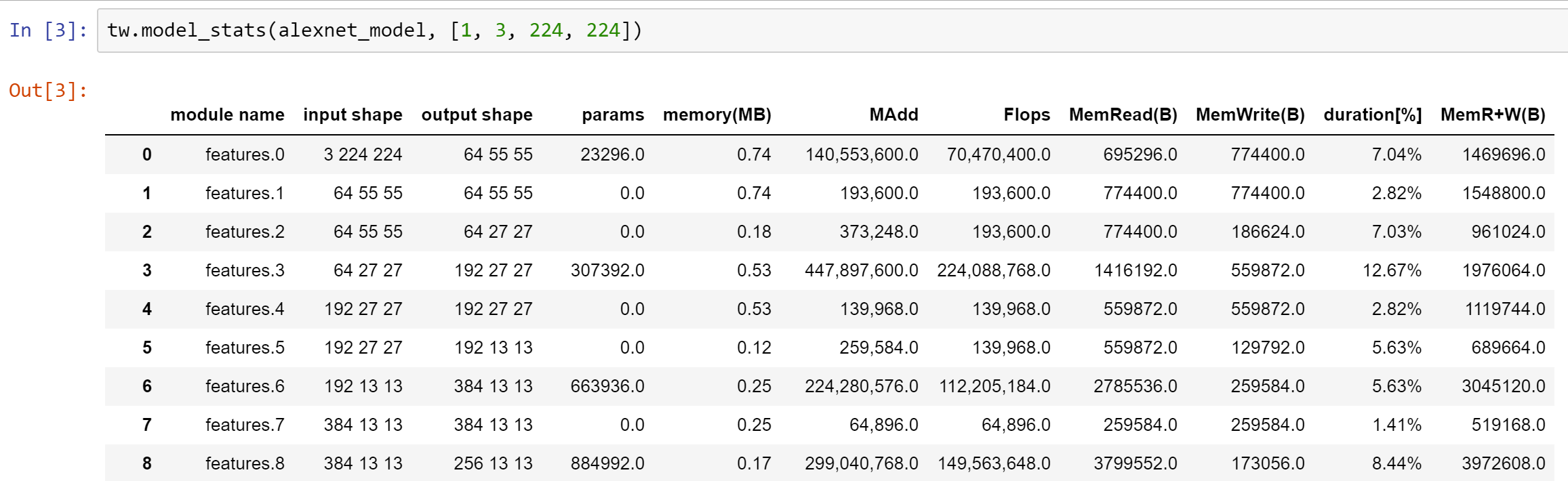Click the 'memory(MB)' column header

click(717, 114)
